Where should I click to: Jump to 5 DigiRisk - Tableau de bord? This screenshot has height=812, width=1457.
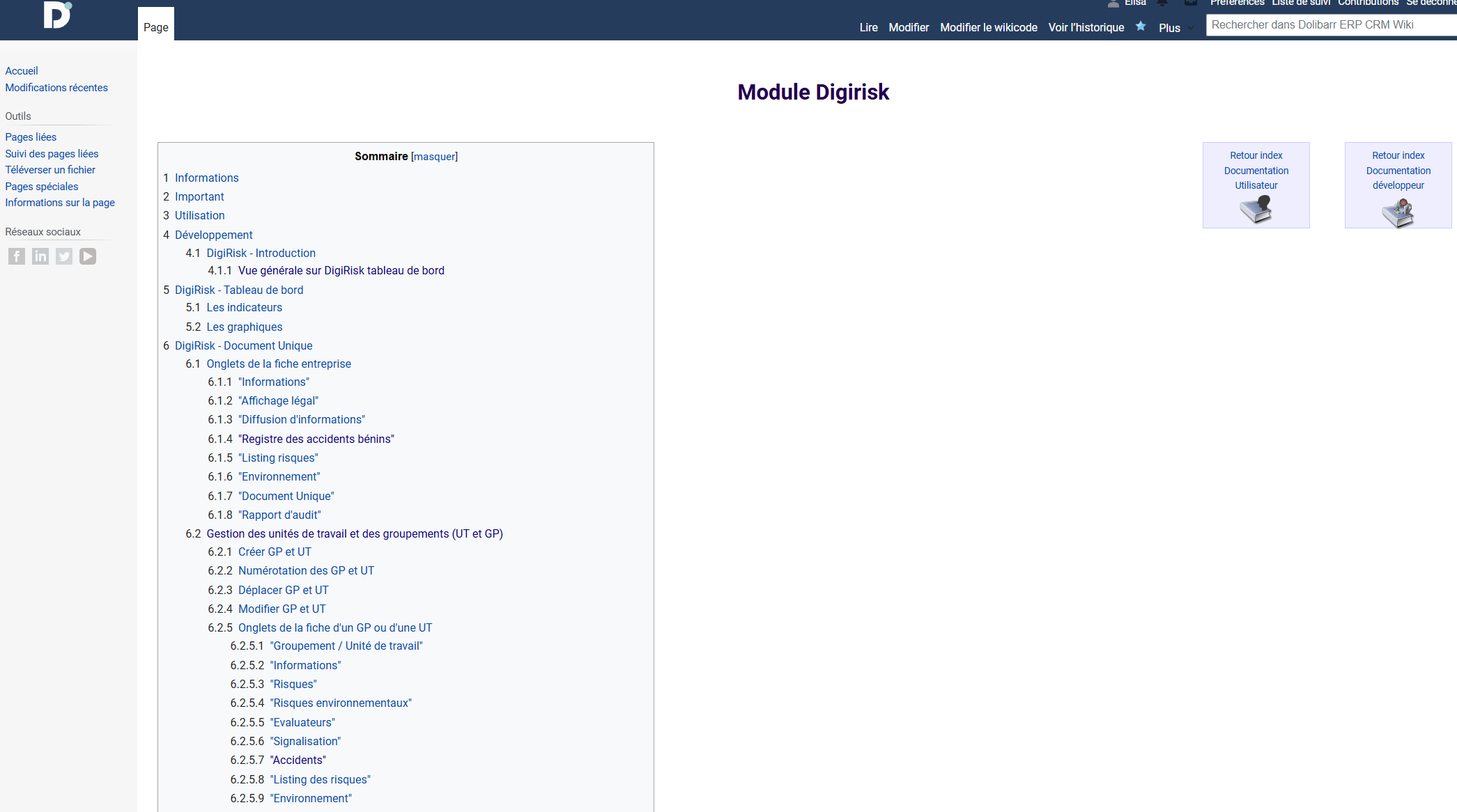pos(239,290)
